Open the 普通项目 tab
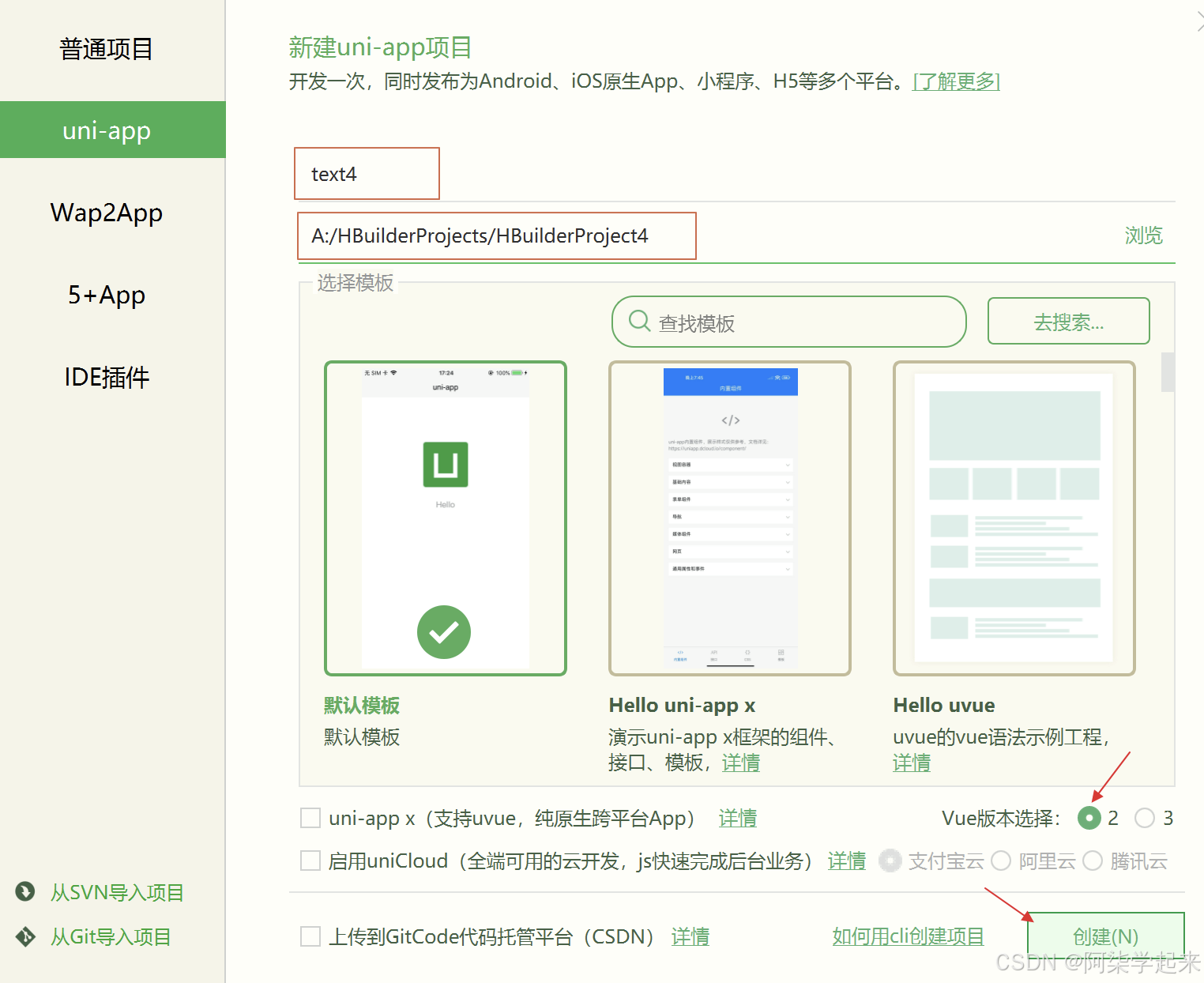This screenshot has height=983, width=1204. coord(107,49)
